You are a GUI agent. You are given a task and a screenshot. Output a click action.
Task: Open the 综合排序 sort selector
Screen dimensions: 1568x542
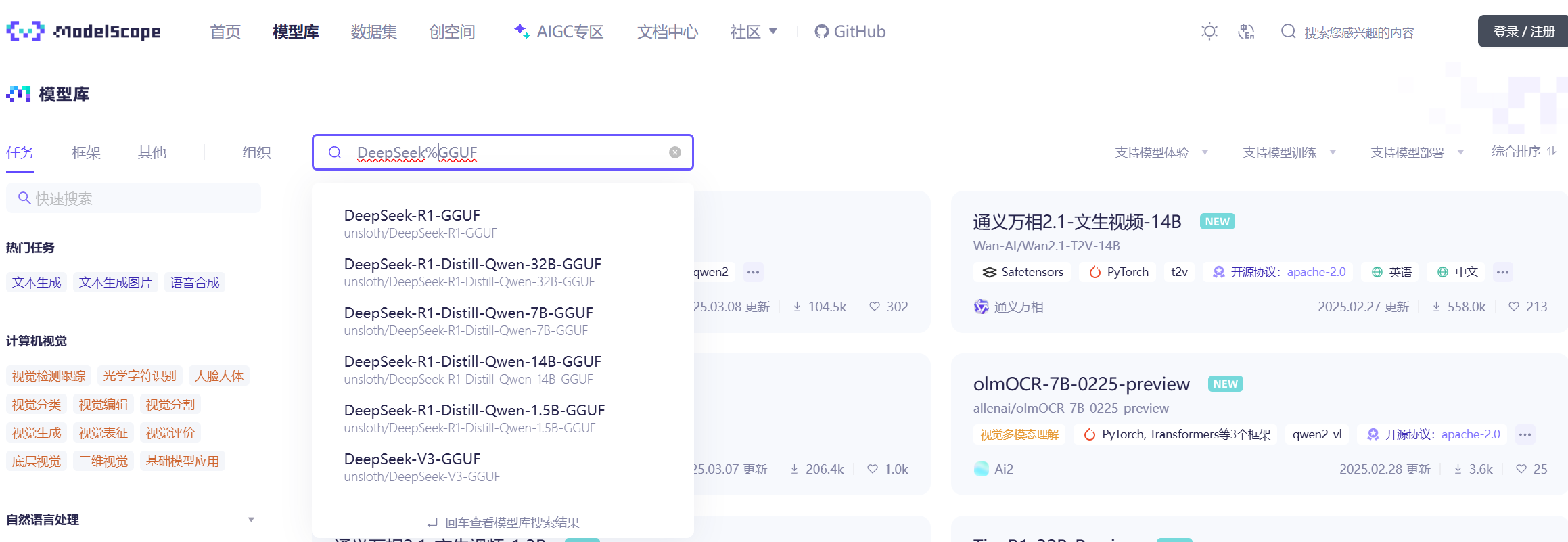[1524, 152]
